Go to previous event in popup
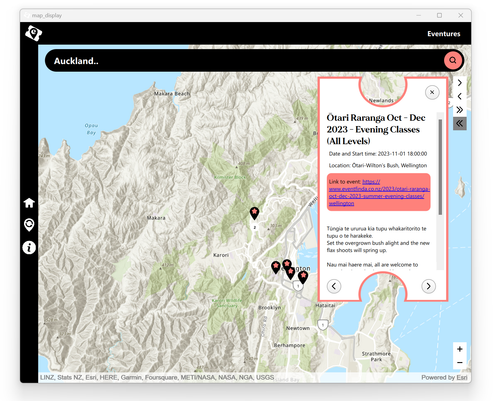The height and width of the screenshot is (401, 500). pyautogui.click(x=334, y=286)
